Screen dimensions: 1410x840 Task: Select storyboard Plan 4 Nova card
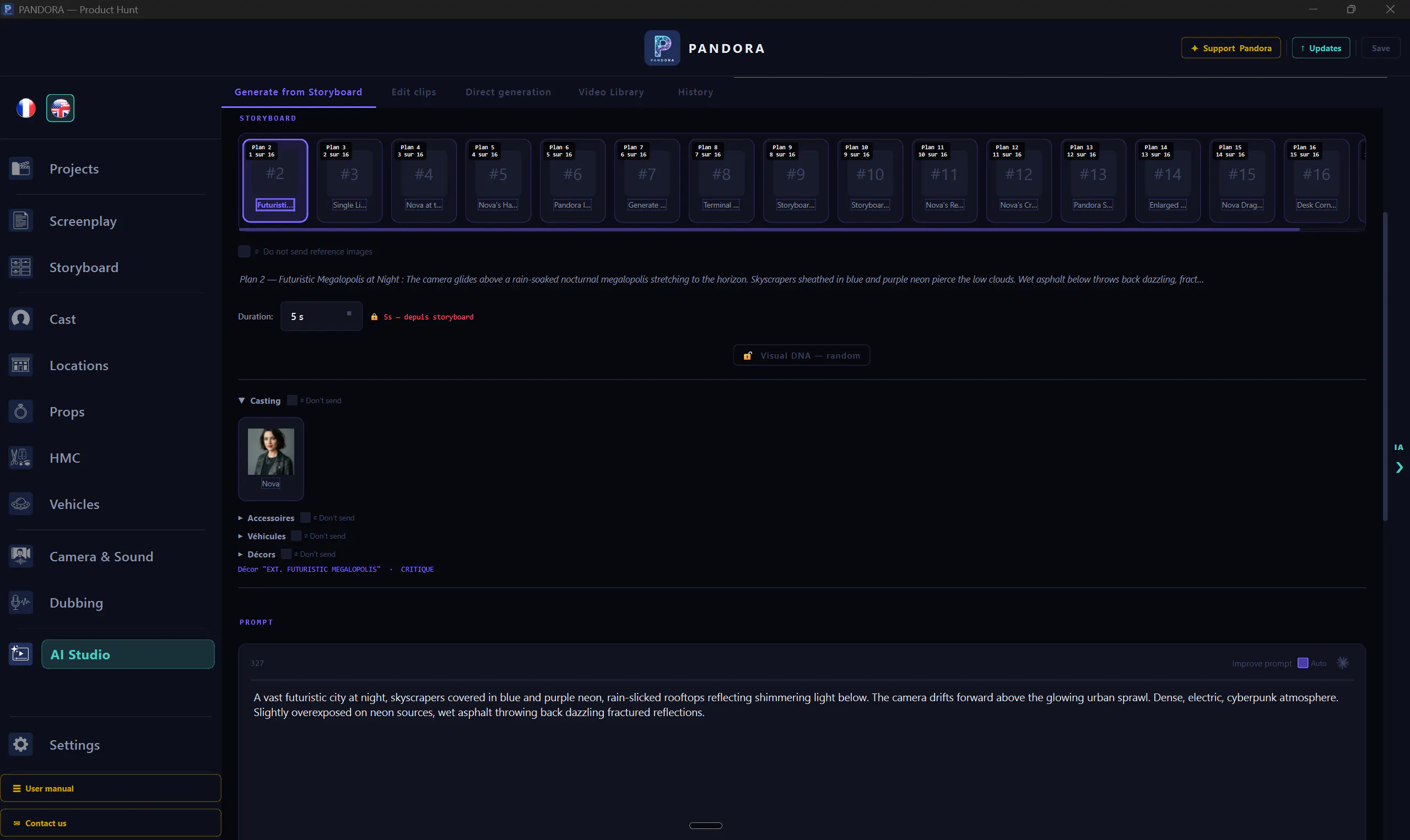424,181
